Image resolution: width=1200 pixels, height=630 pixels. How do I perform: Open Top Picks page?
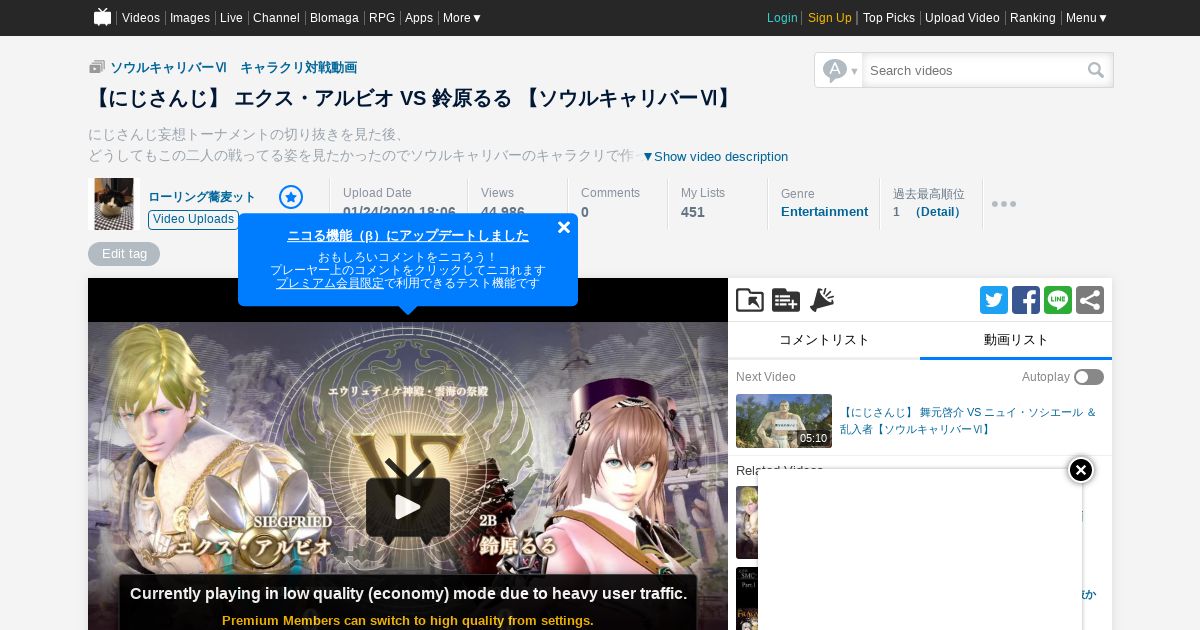click(889, 18)
